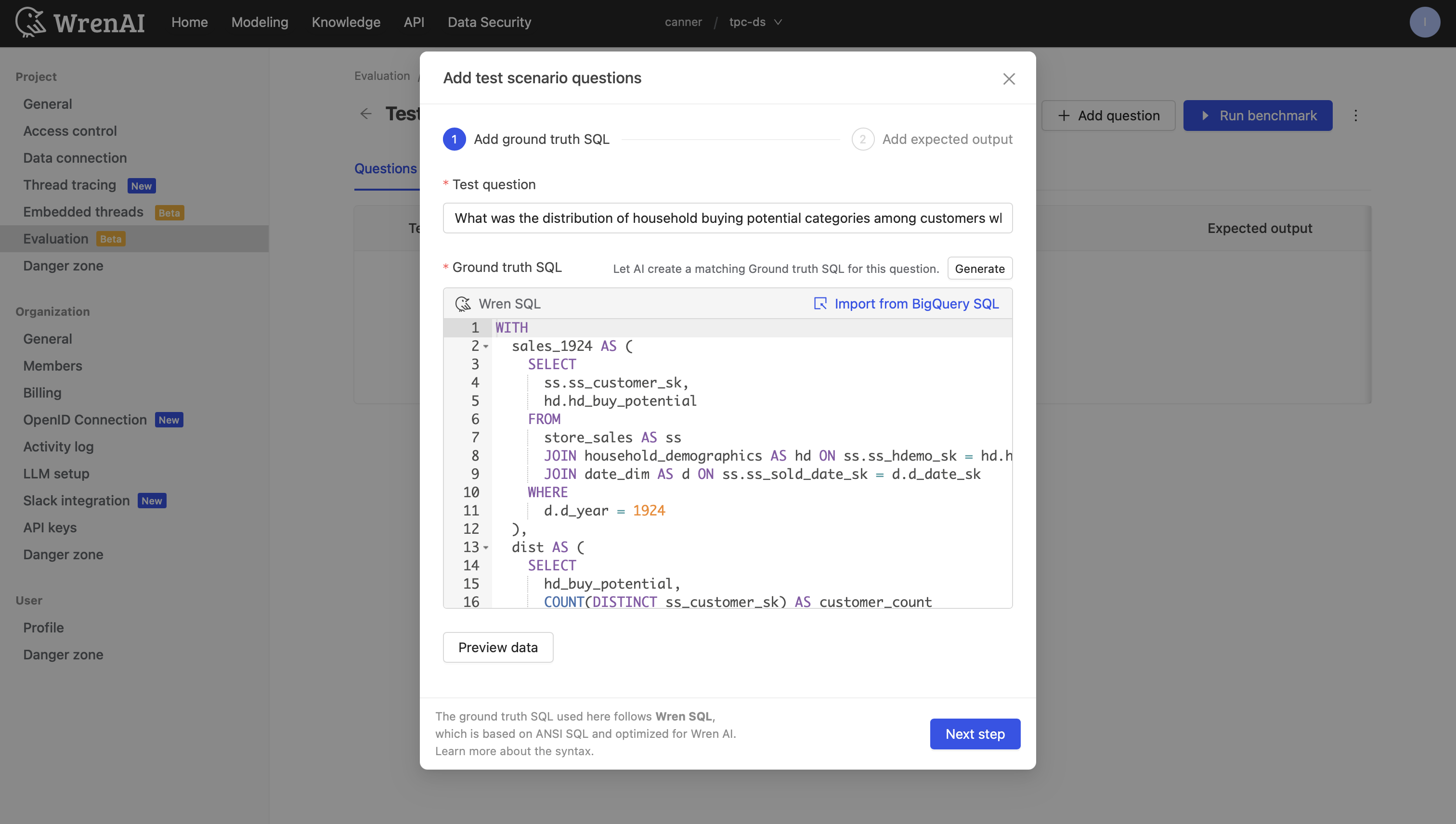1456x824 pixels.
Task: Click the Wren SQL bird icon in editor
Action: coord(463,303)
